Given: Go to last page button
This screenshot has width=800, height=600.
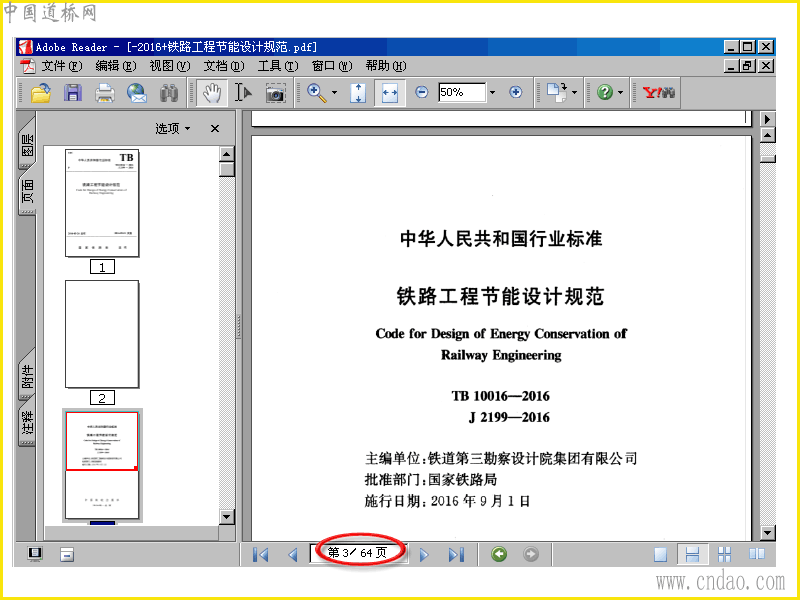Looking at the screenshot, I should pos(456,554).
